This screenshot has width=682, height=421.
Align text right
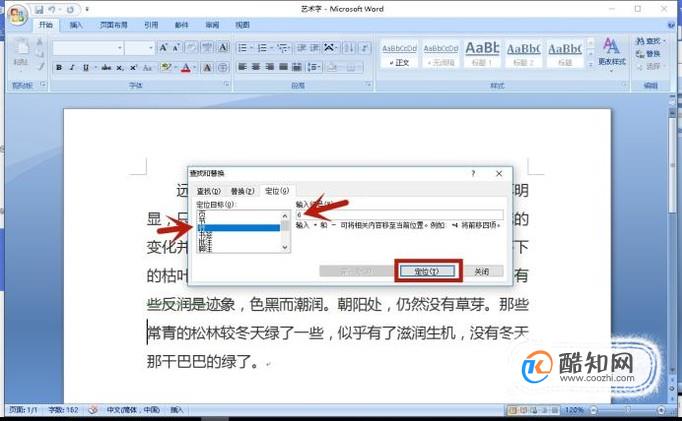pos(270,67)
